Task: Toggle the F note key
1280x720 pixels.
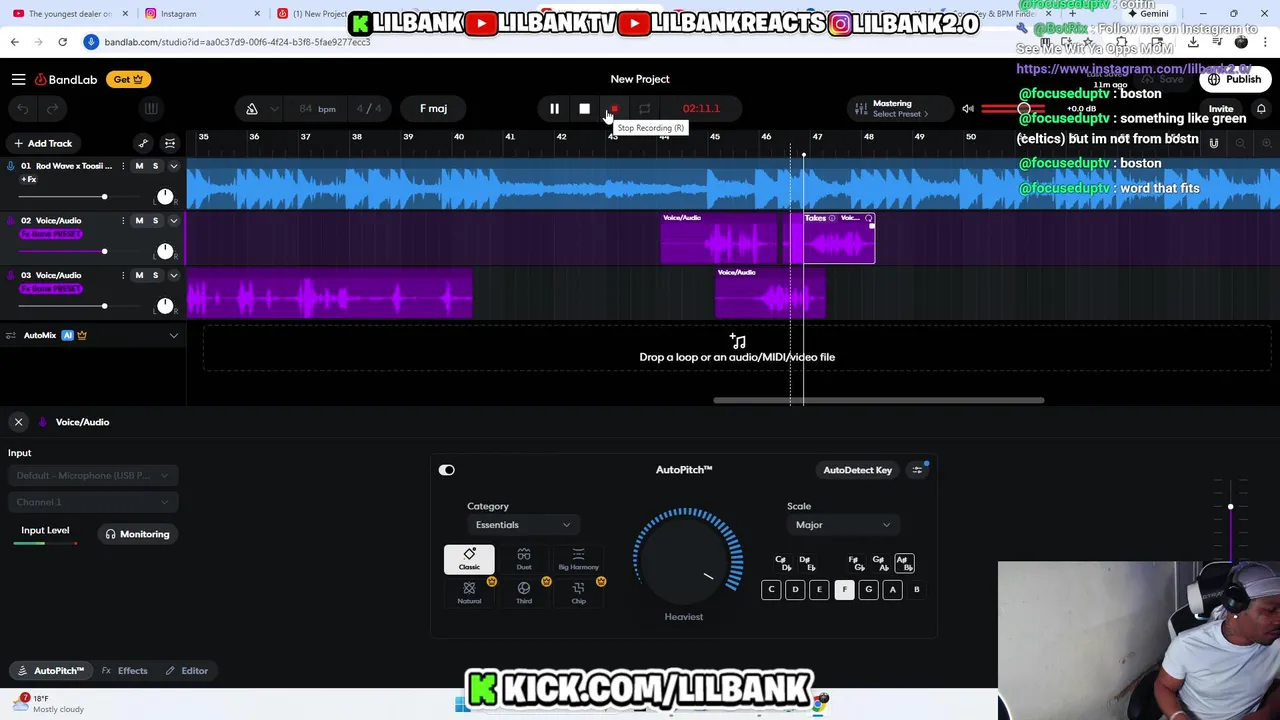Action: tap(844, 590)
